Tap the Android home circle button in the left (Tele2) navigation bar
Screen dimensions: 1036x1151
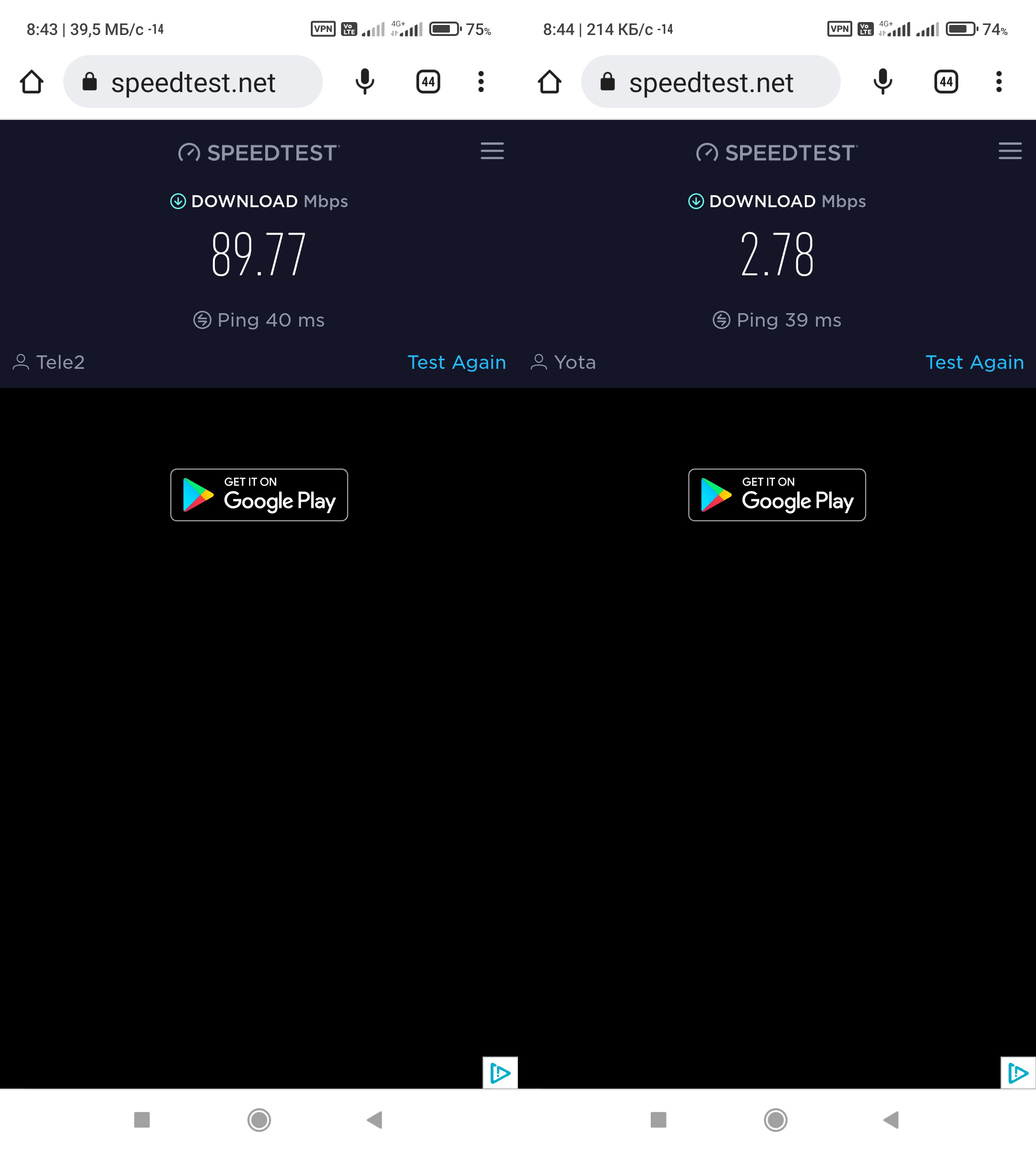[259, 1120]
